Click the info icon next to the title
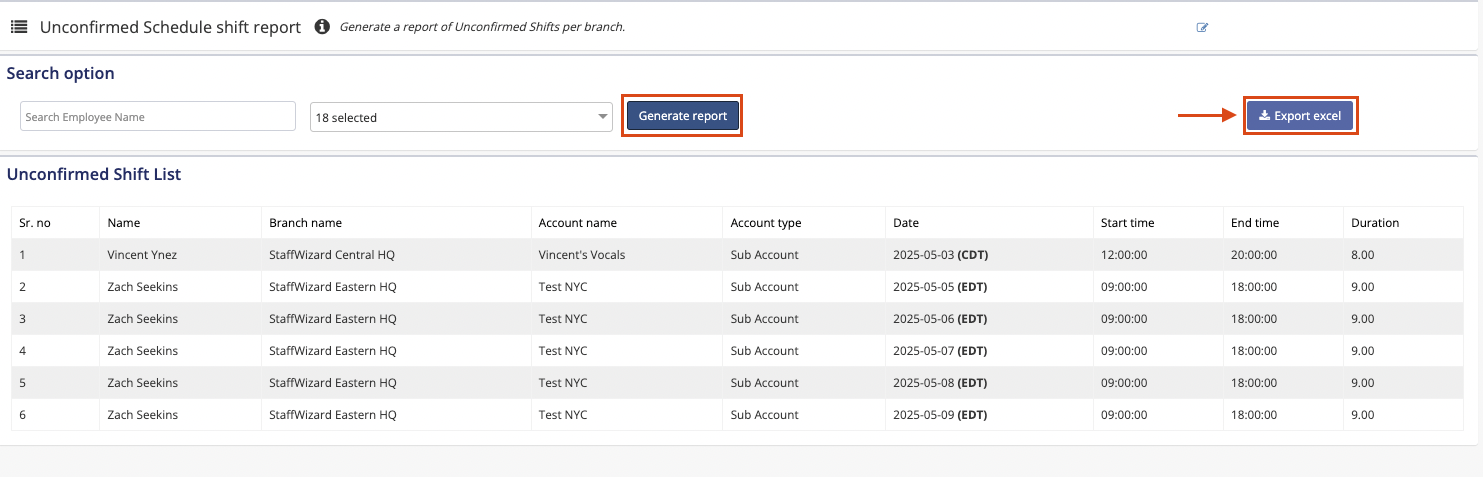This screenshot has width=1483, height=477. tap(322, 27)
